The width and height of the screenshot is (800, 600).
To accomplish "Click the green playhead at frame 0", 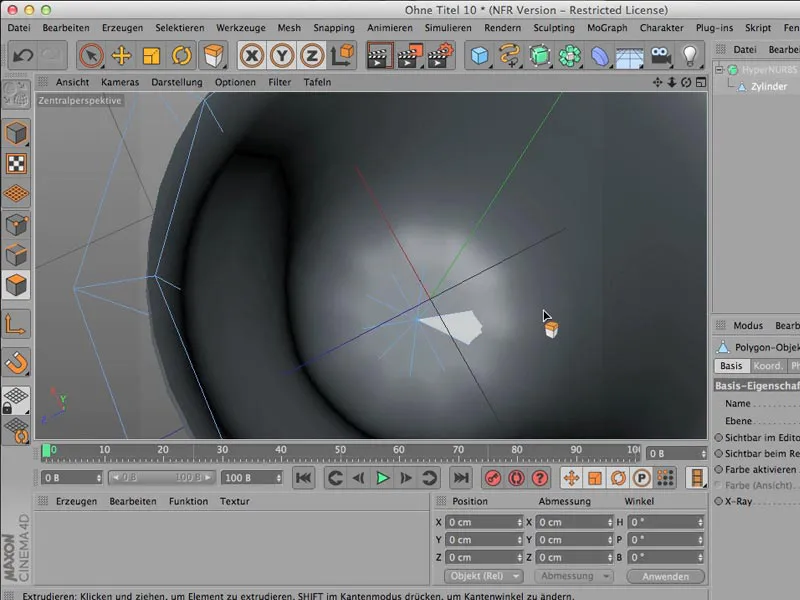I will click(46, 451).
